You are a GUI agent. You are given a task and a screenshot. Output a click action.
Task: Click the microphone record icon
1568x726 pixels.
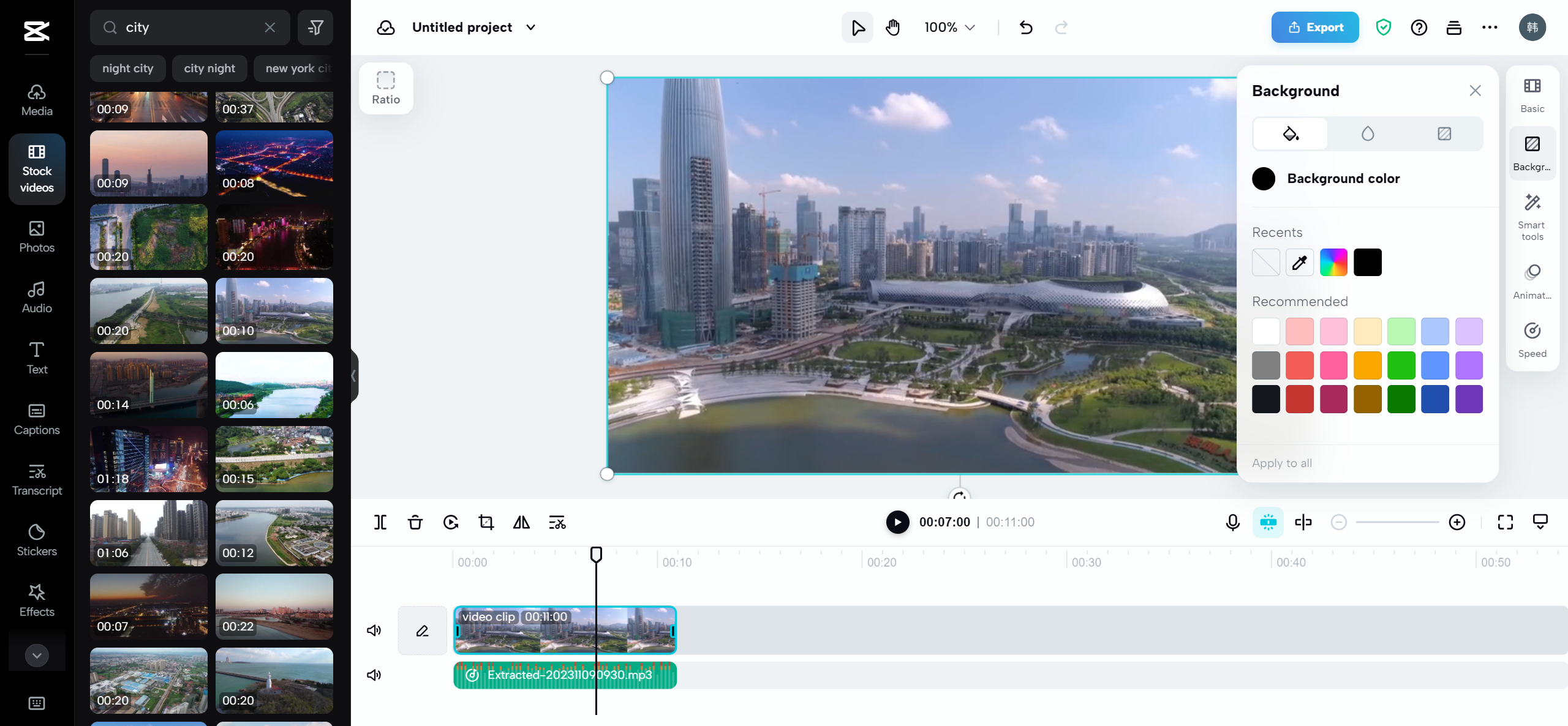click(1233, 522)
